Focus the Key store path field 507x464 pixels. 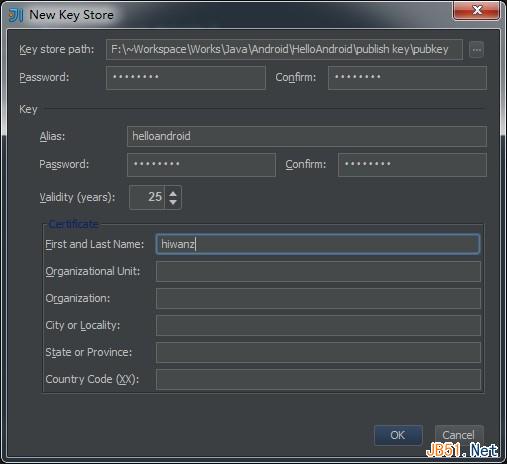click(284, 50)
